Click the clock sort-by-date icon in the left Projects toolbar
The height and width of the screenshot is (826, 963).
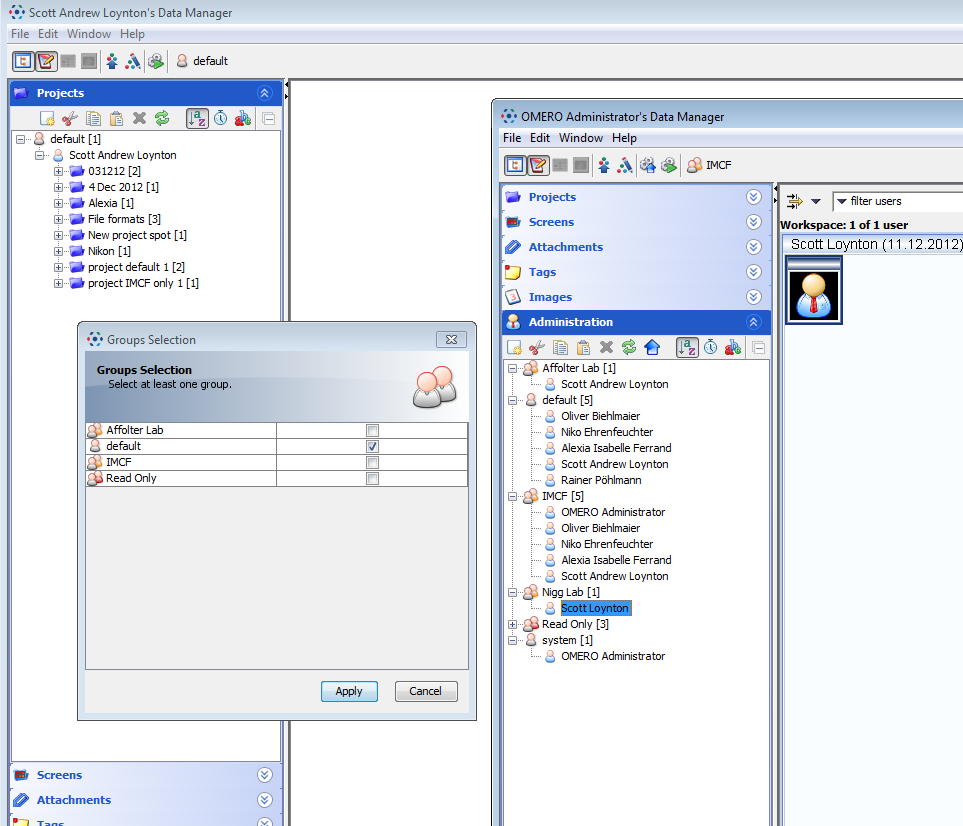(220, 118)
